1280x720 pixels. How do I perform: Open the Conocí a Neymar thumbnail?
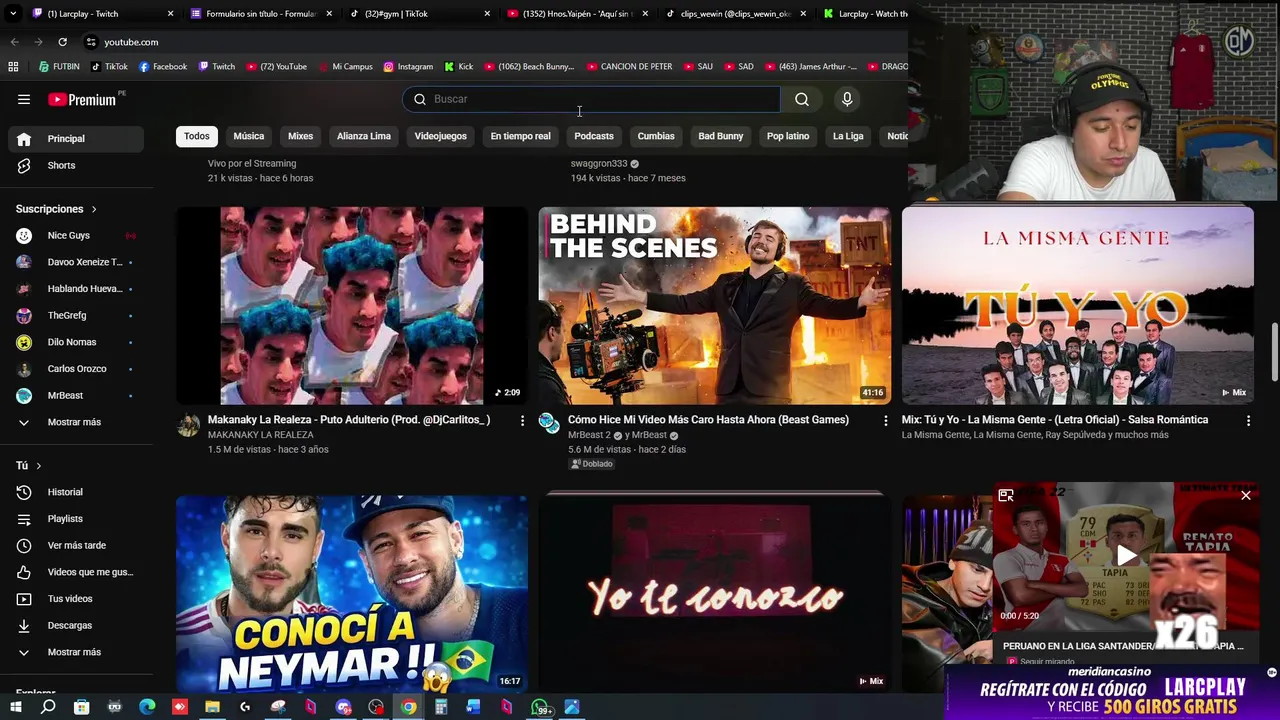[x=352, y=592]
